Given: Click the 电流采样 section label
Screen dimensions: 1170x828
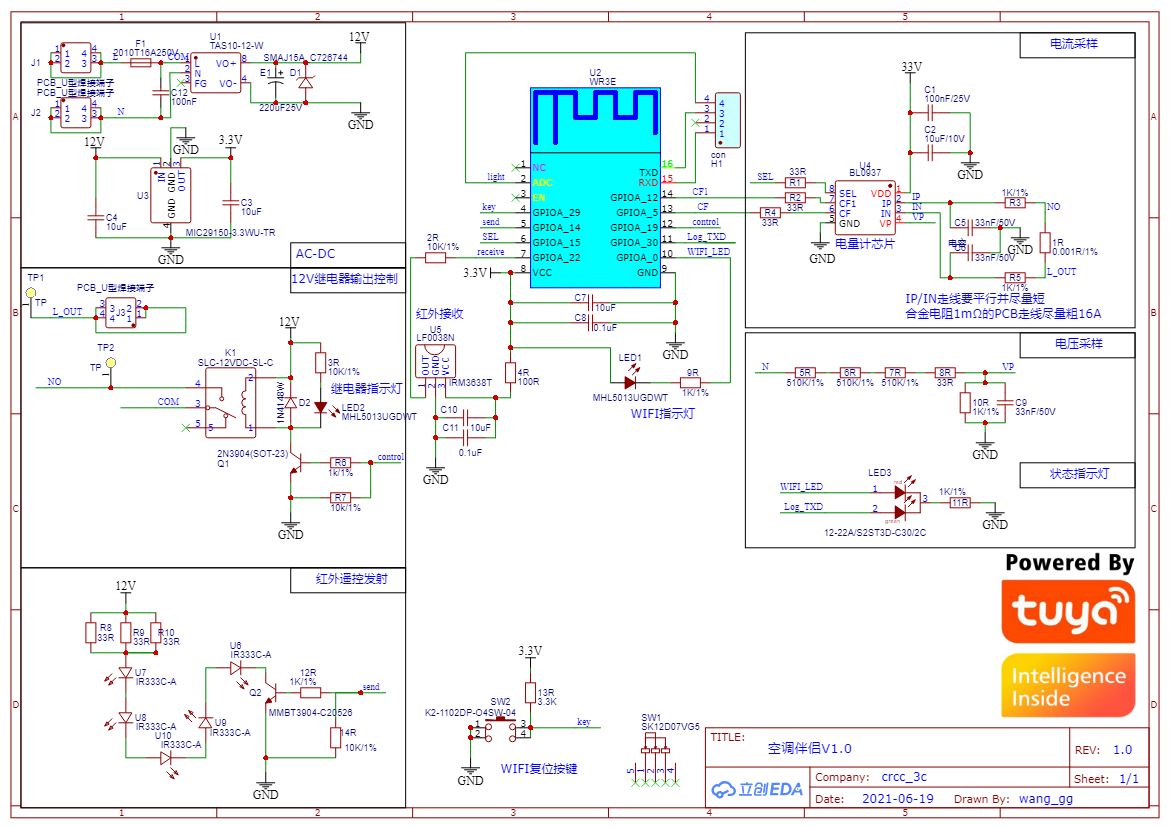Looking at the screenshot, I should pyautogui.click(x=1074, y=44).
